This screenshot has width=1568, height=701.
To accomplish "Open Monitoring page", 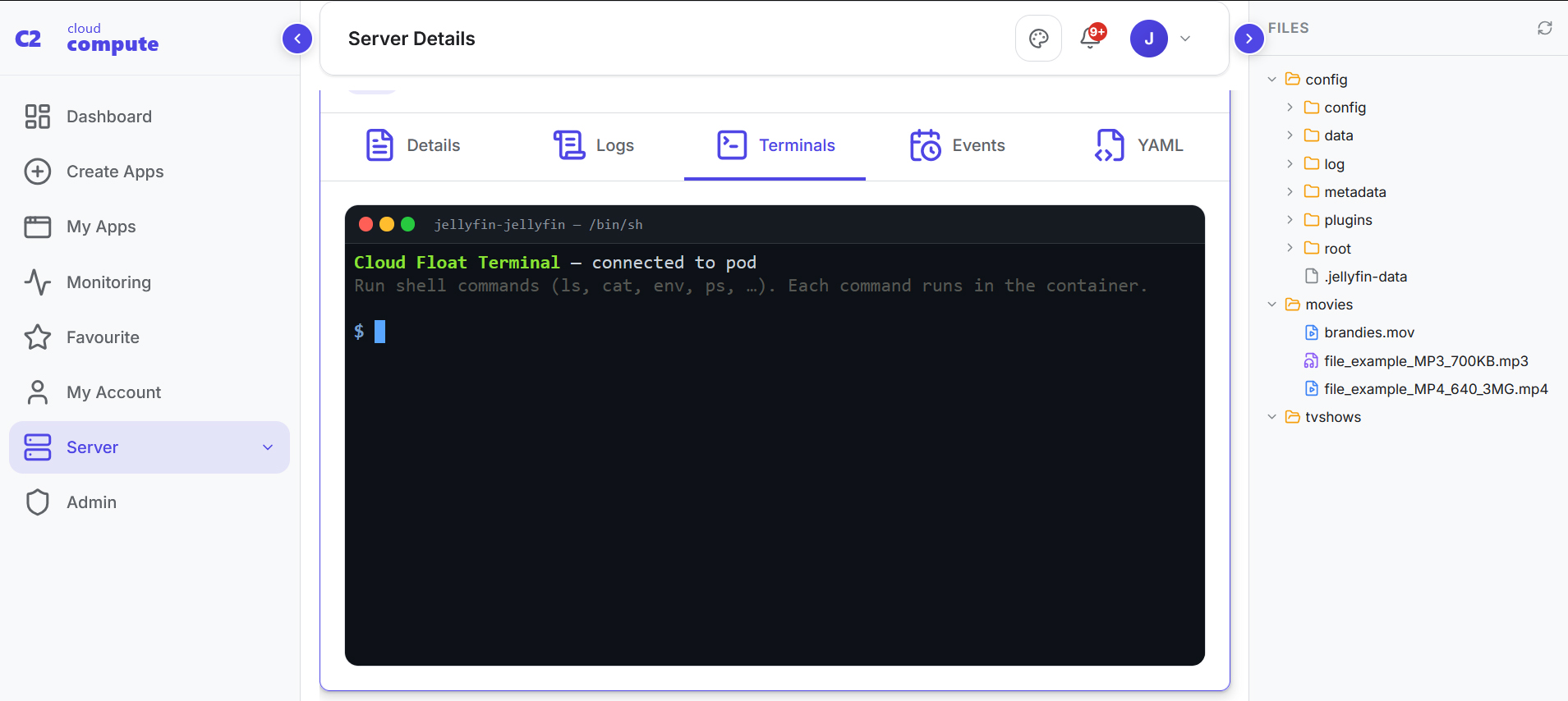I will 149,282.
